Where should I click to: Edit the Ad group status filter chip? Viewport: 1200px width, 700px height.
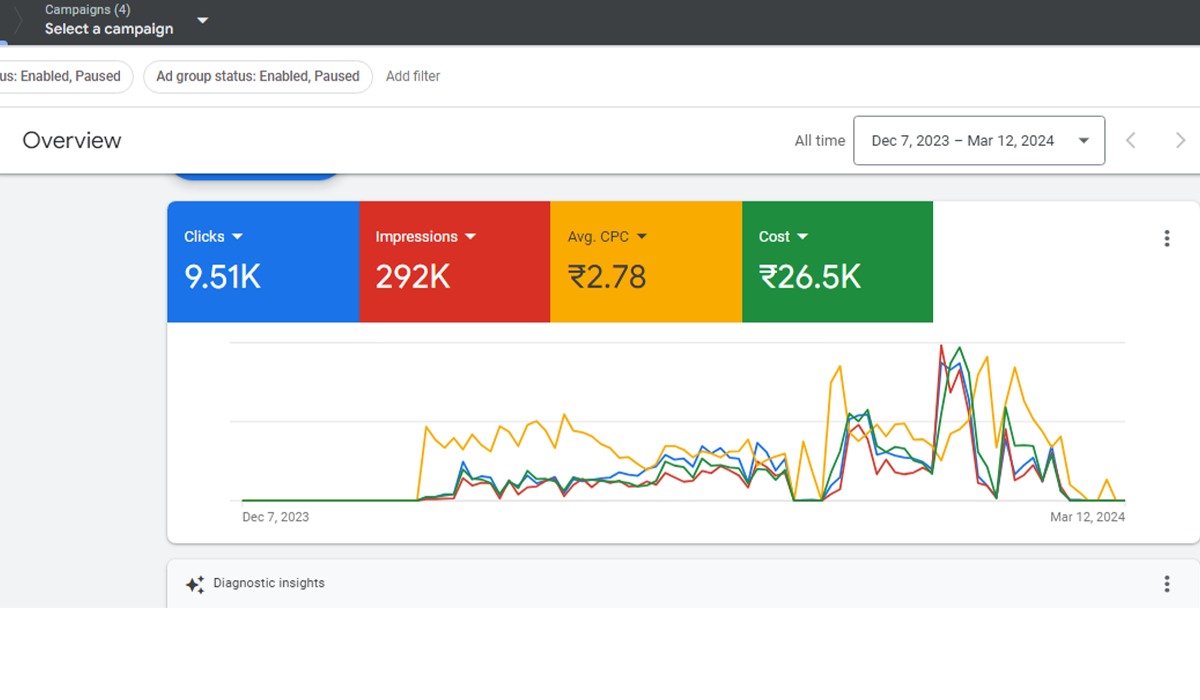[x=257, y=77]
